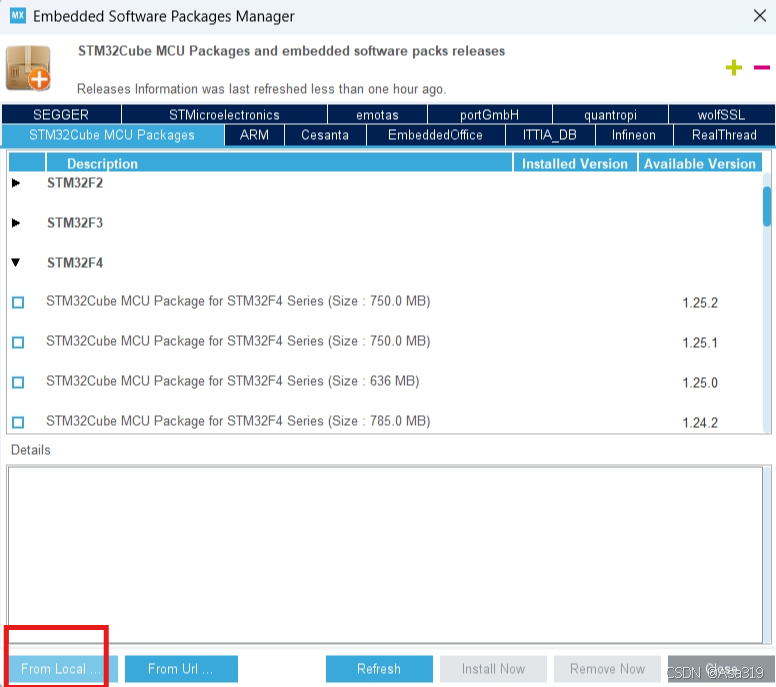Click the green plus expand-all icon
Screen dimensions: 776x687
coord(733,67)
